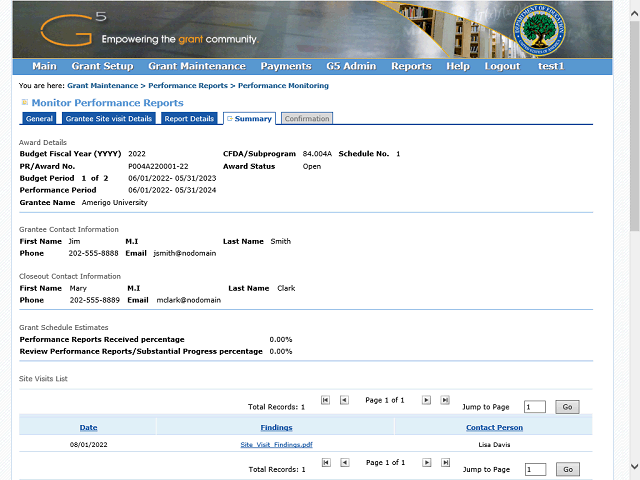Click next page icon in bottom pager

(426, 463)
